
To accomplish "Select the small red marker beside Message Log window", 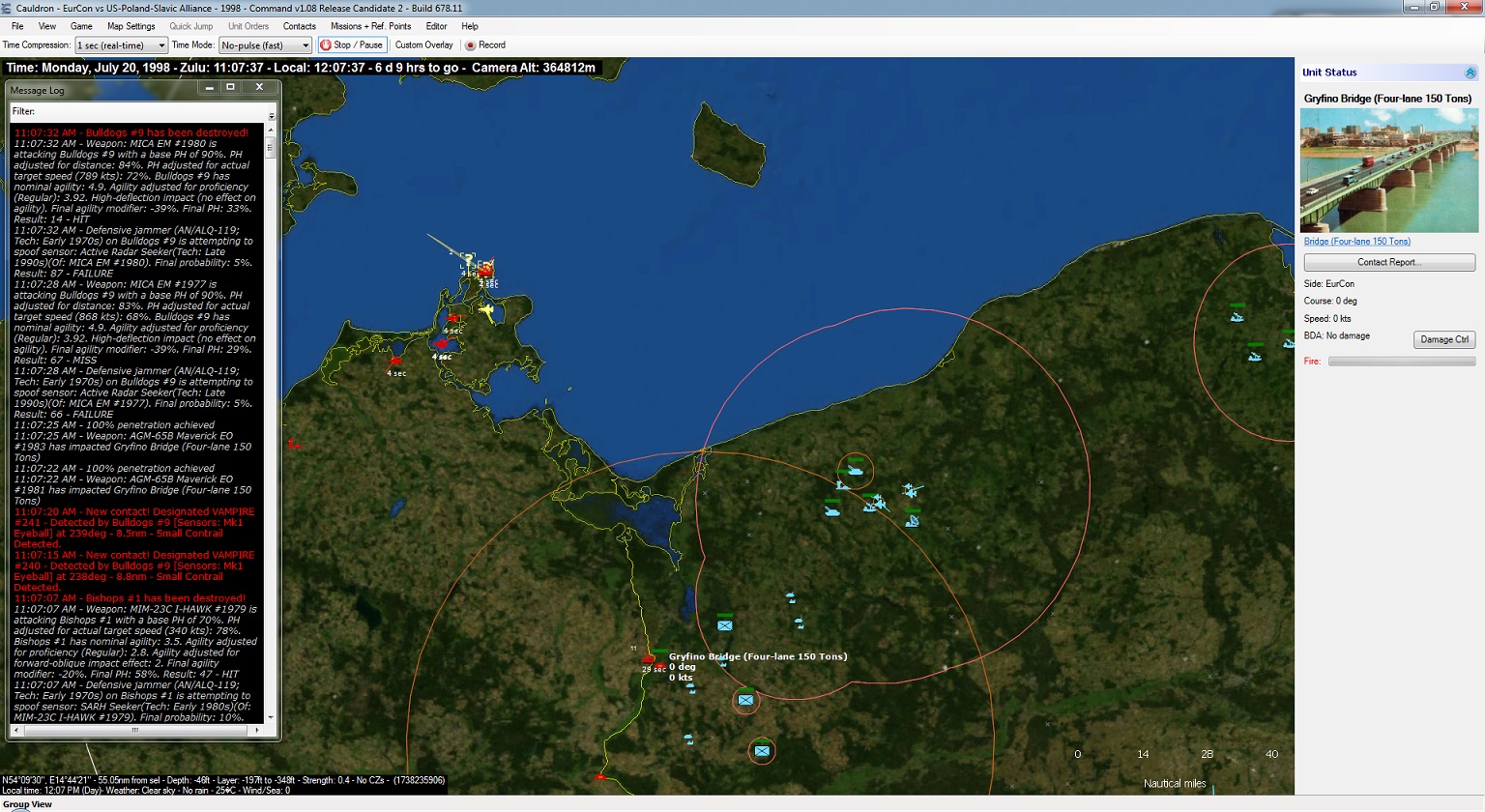I will (x=294, y=445).
